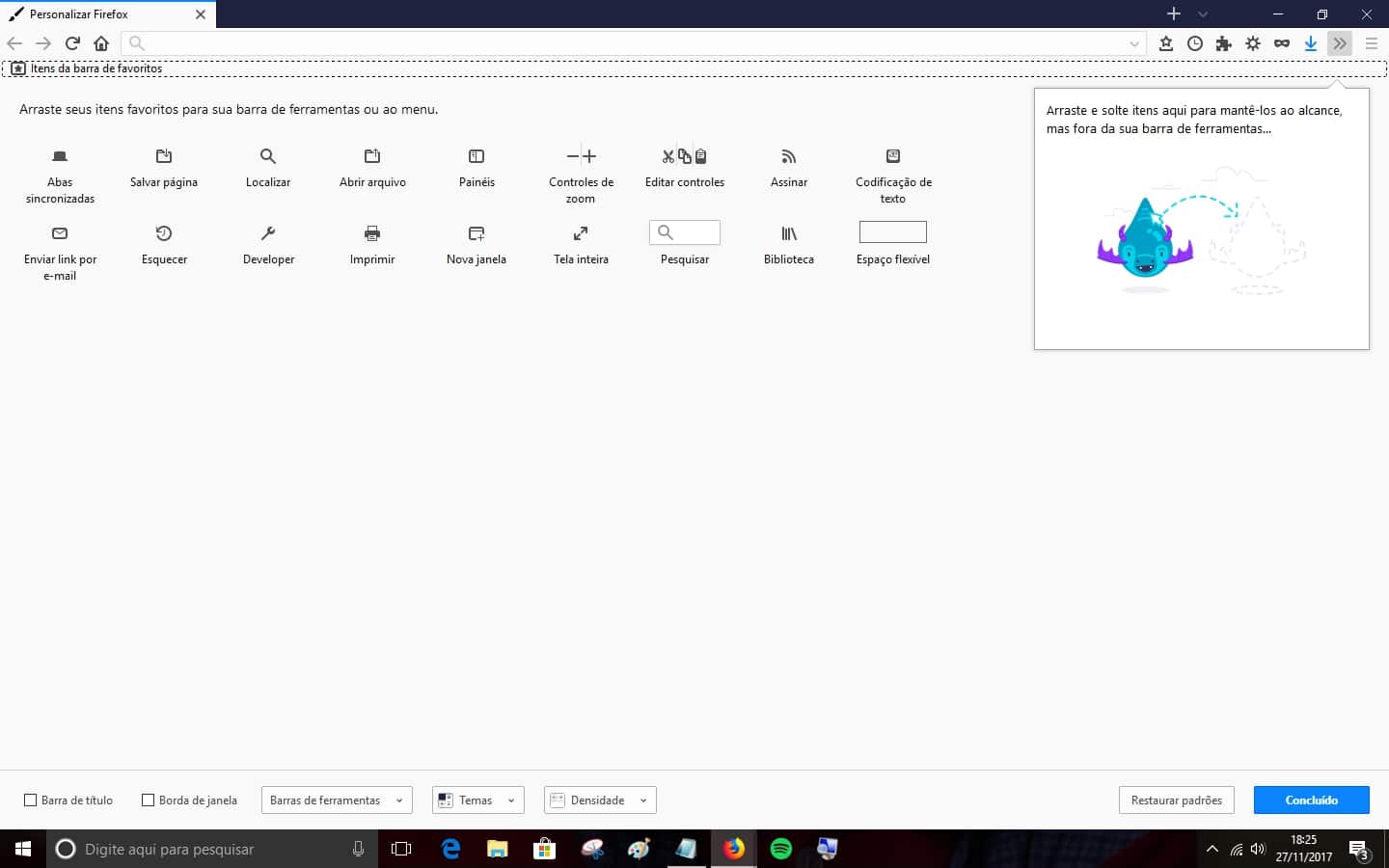Open File Explorer from taskbar
1389x868 pixels.
point(497,849)
